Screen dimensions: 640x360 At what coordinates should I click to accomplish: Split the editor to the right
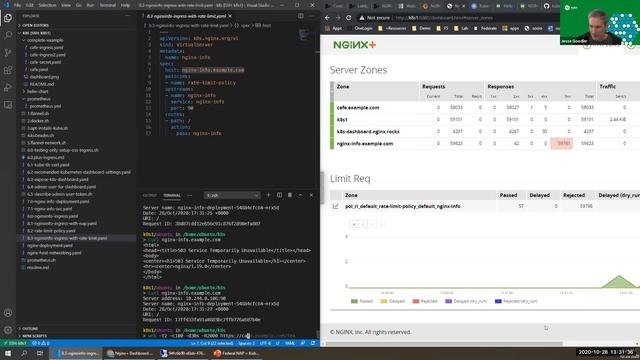pos(301,16)
